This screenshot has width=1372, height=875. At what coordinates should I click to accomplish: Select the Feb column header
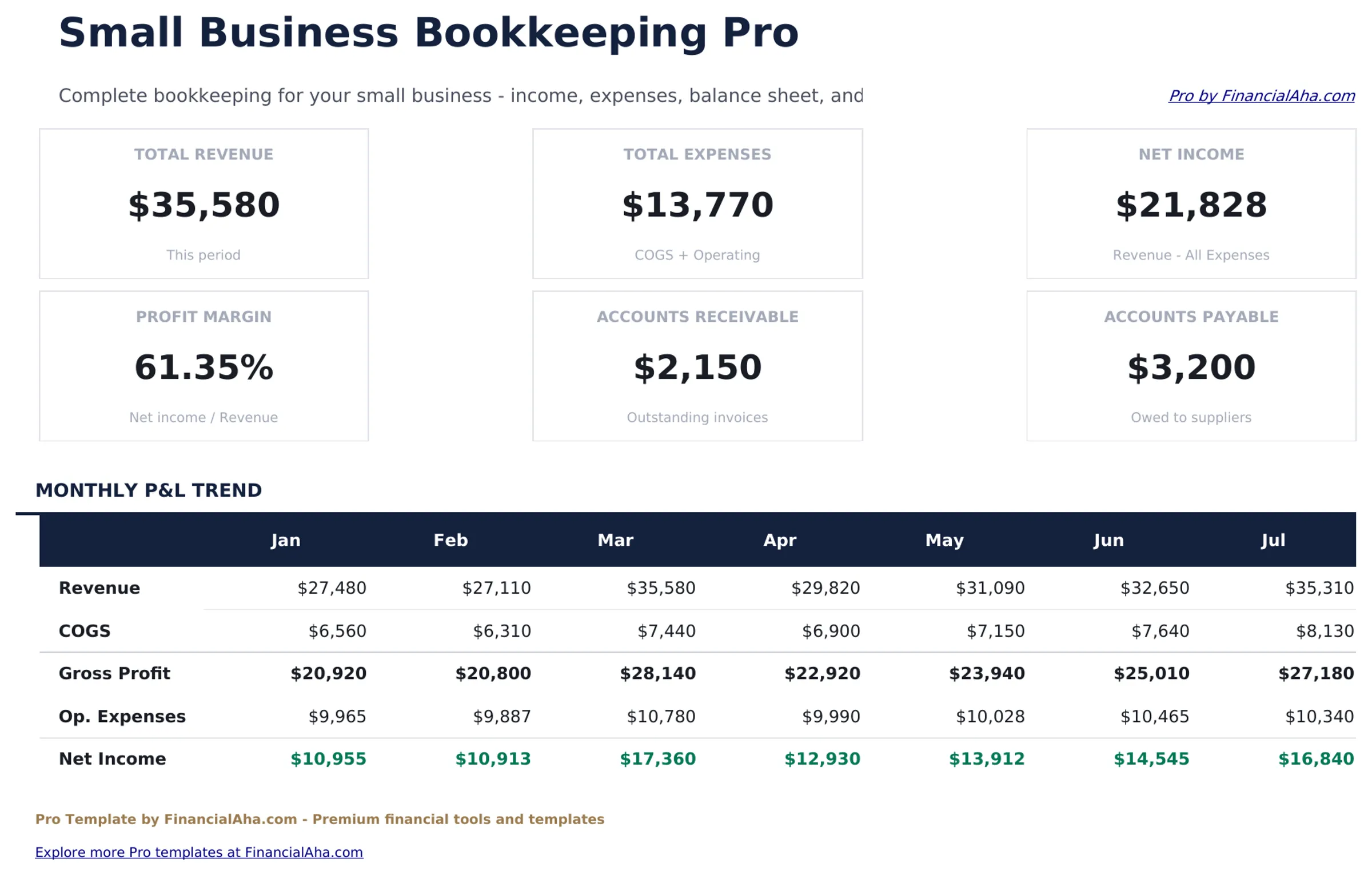[x=451, y=540]
